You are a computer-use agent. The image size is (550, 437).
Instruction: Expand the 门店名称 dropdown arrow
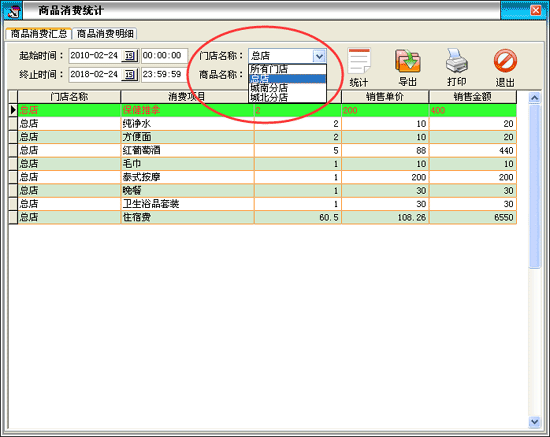tap(319, 56)
